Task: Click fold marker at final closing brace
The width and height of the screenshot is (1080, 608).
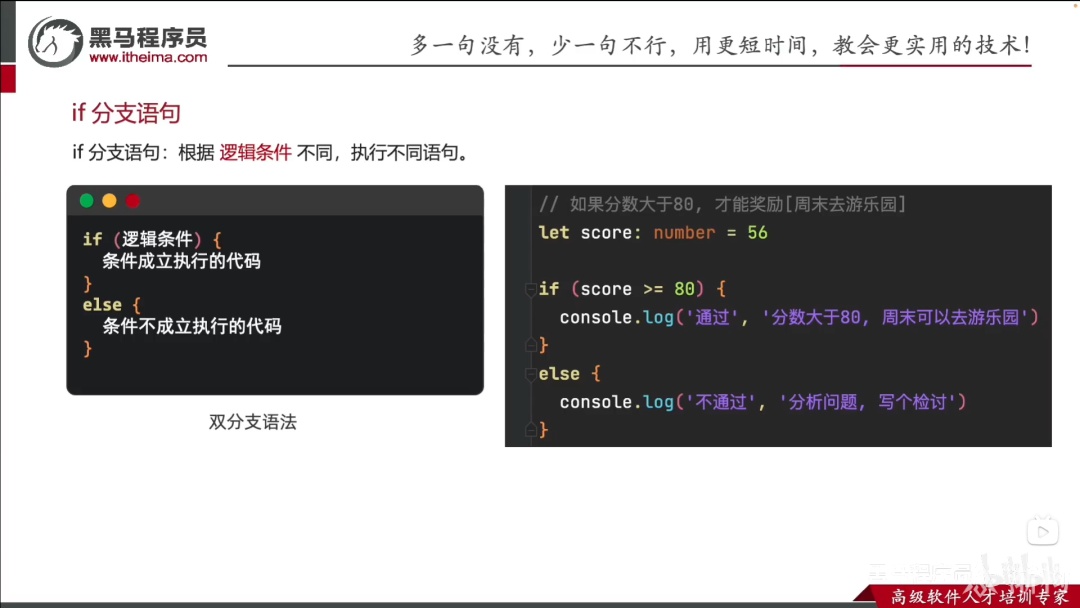Action: point(530,430)
